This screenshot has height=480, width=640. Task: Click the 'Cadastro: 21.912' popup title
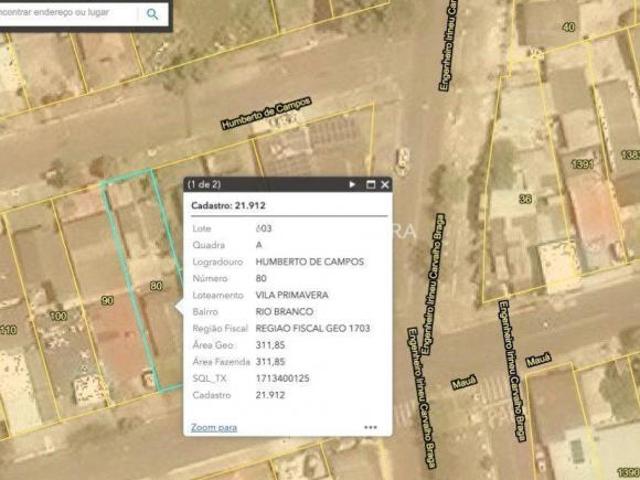tap(232, 205)
